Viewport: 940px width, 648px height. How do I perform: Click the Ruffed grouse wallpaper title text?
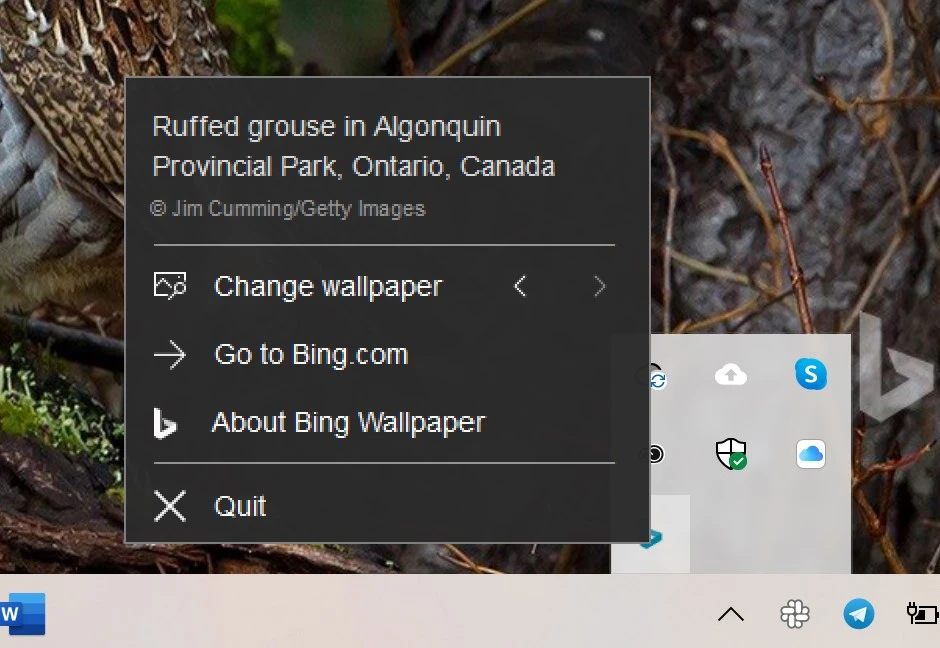pos(354,146)
